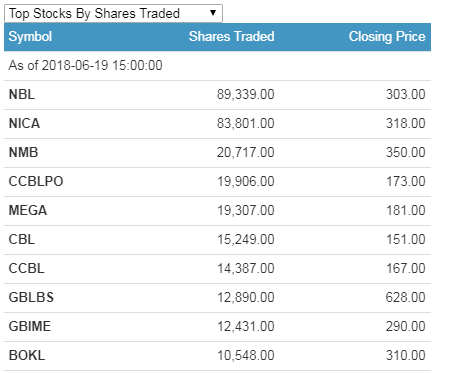This screenshot has height=373, width=449.
Task: Click the GBLBS stock symbol
Action: [31, 297]
